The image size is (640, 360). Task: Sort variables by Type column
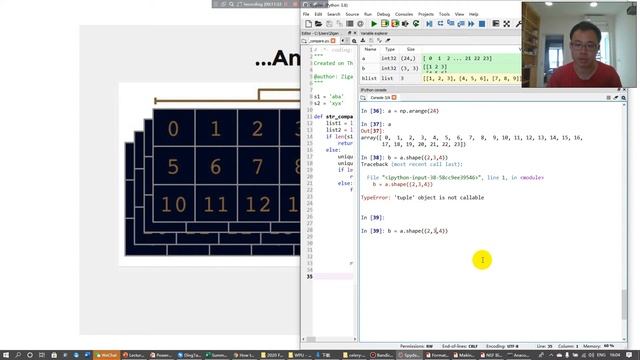pyautogui.click(x=390, y=49)
